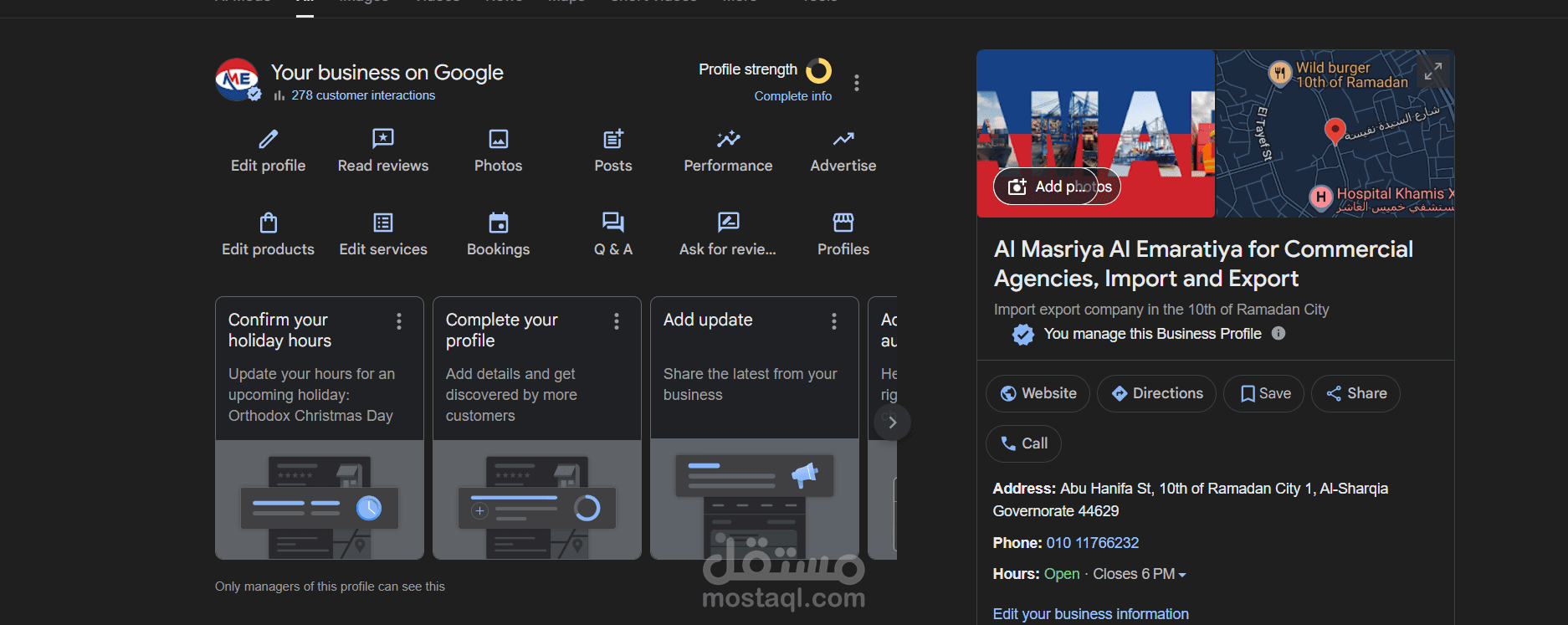Open Complete your profile card

coord(537,428)
